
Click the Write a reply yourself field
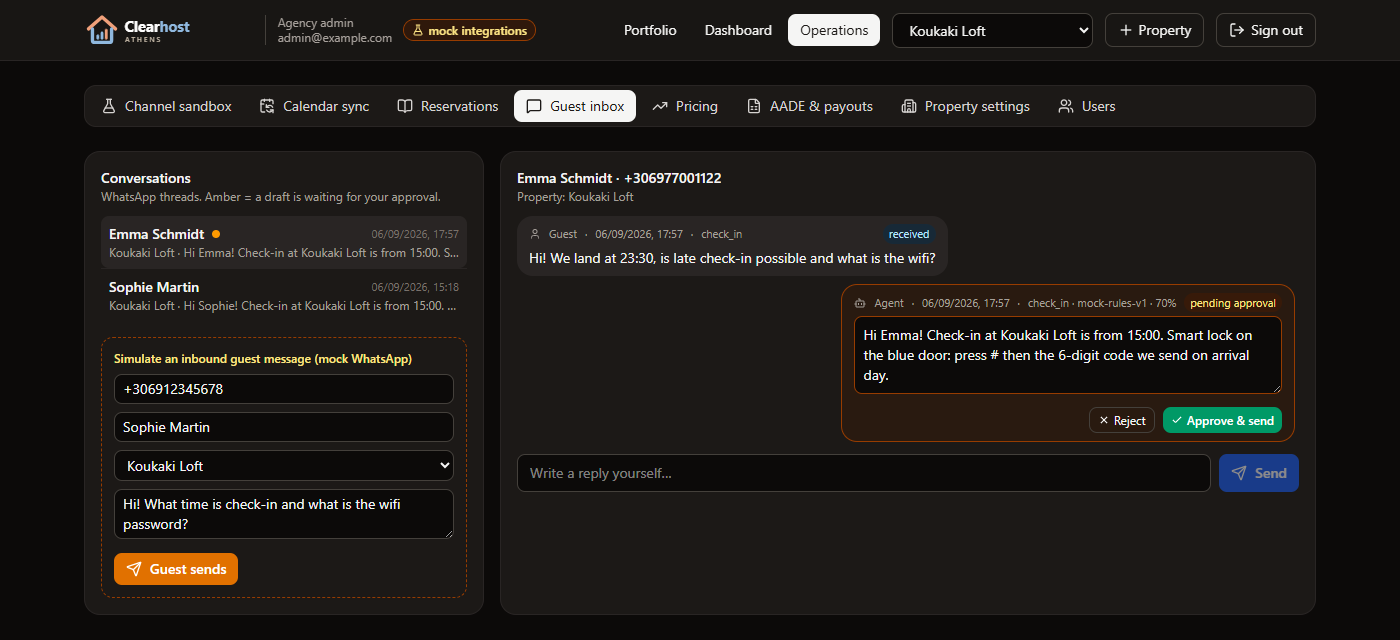tap(864, 473)
